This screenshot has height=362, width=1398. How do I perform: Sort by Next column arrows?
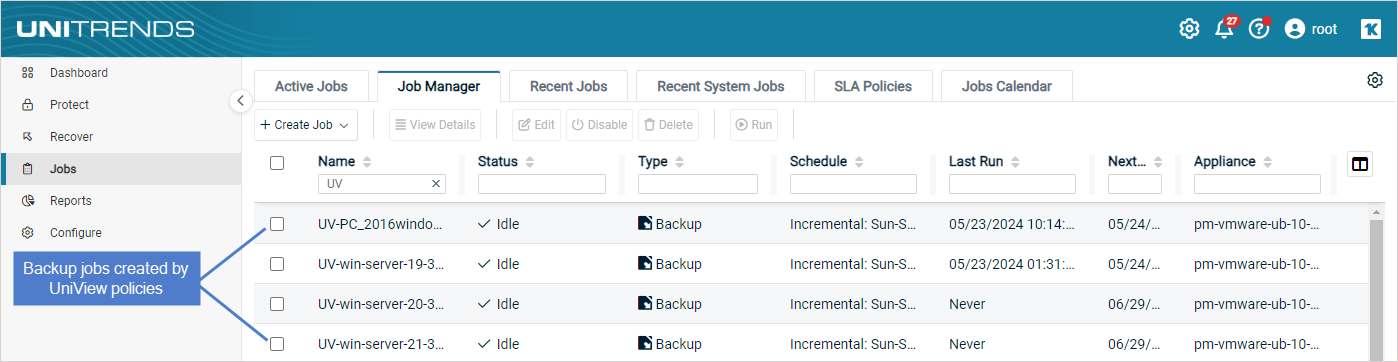click(1158, 161)
